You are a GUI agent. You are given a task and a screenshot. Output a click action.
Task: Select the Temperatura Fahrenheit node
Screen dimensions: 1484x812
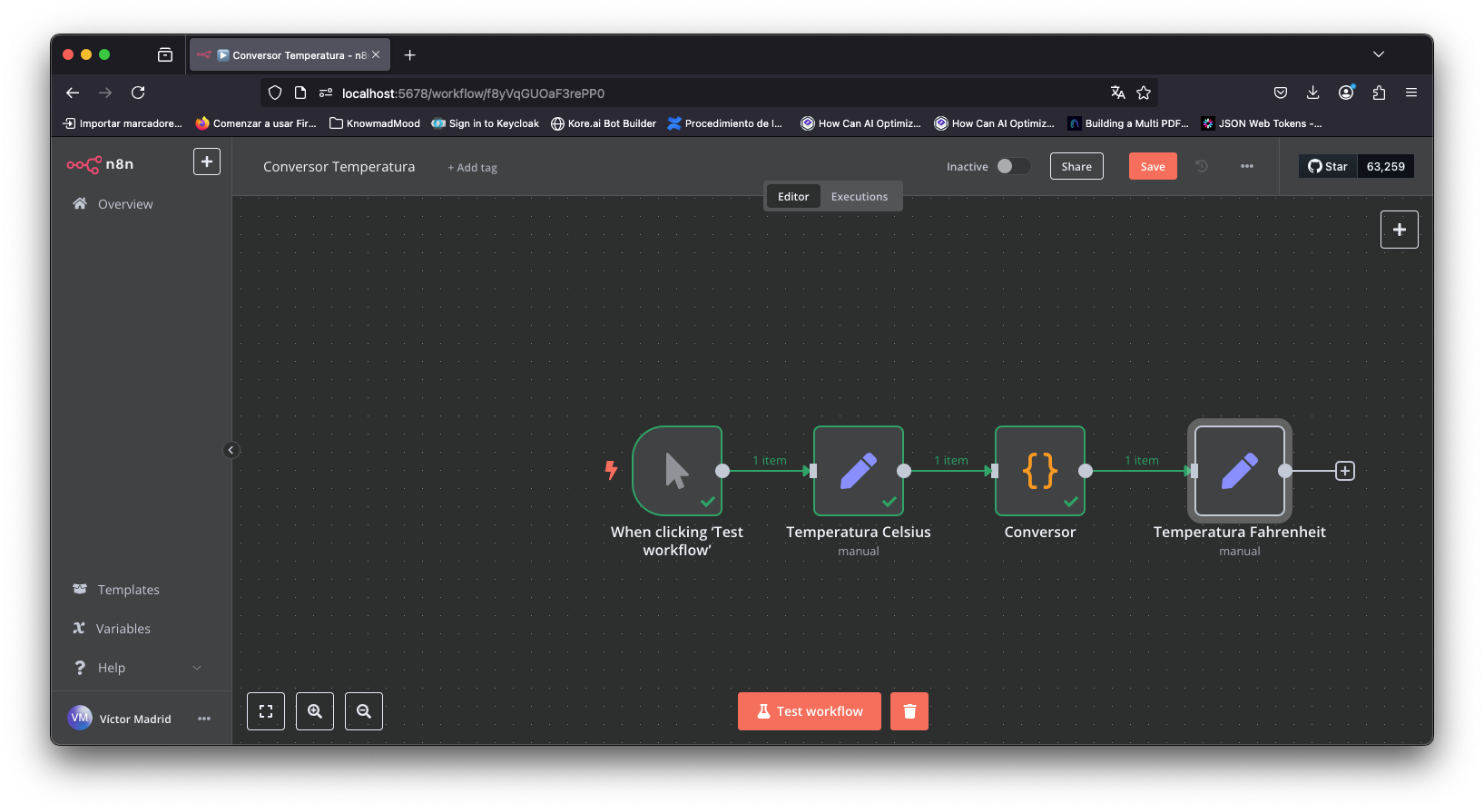1240,471
